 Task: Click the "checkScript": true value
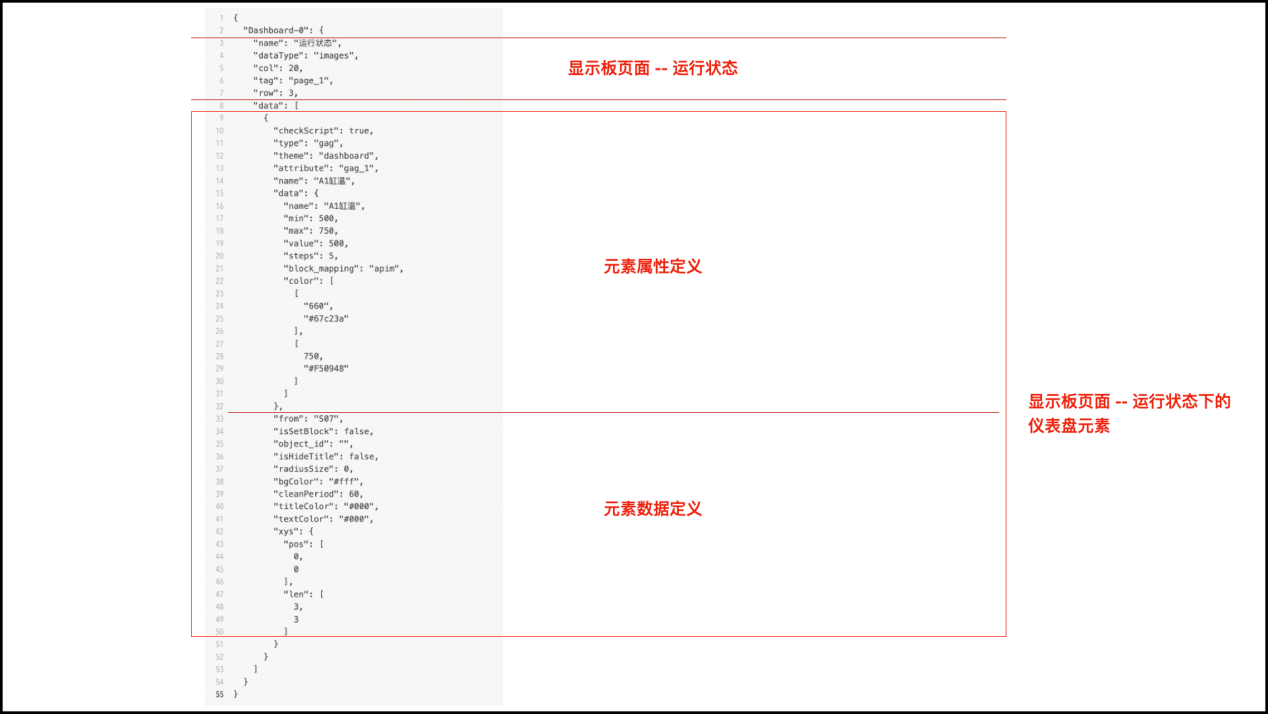323,131
